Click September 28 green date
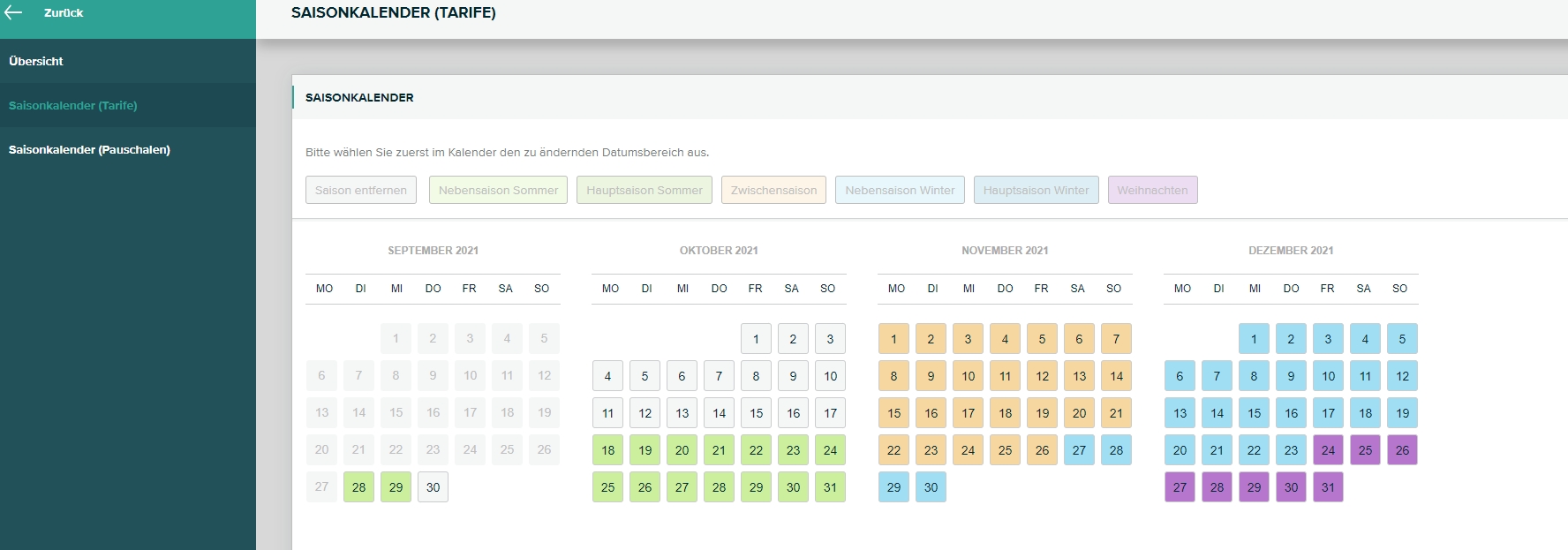This screenshot has width=1568, height=550. point(358,487)
